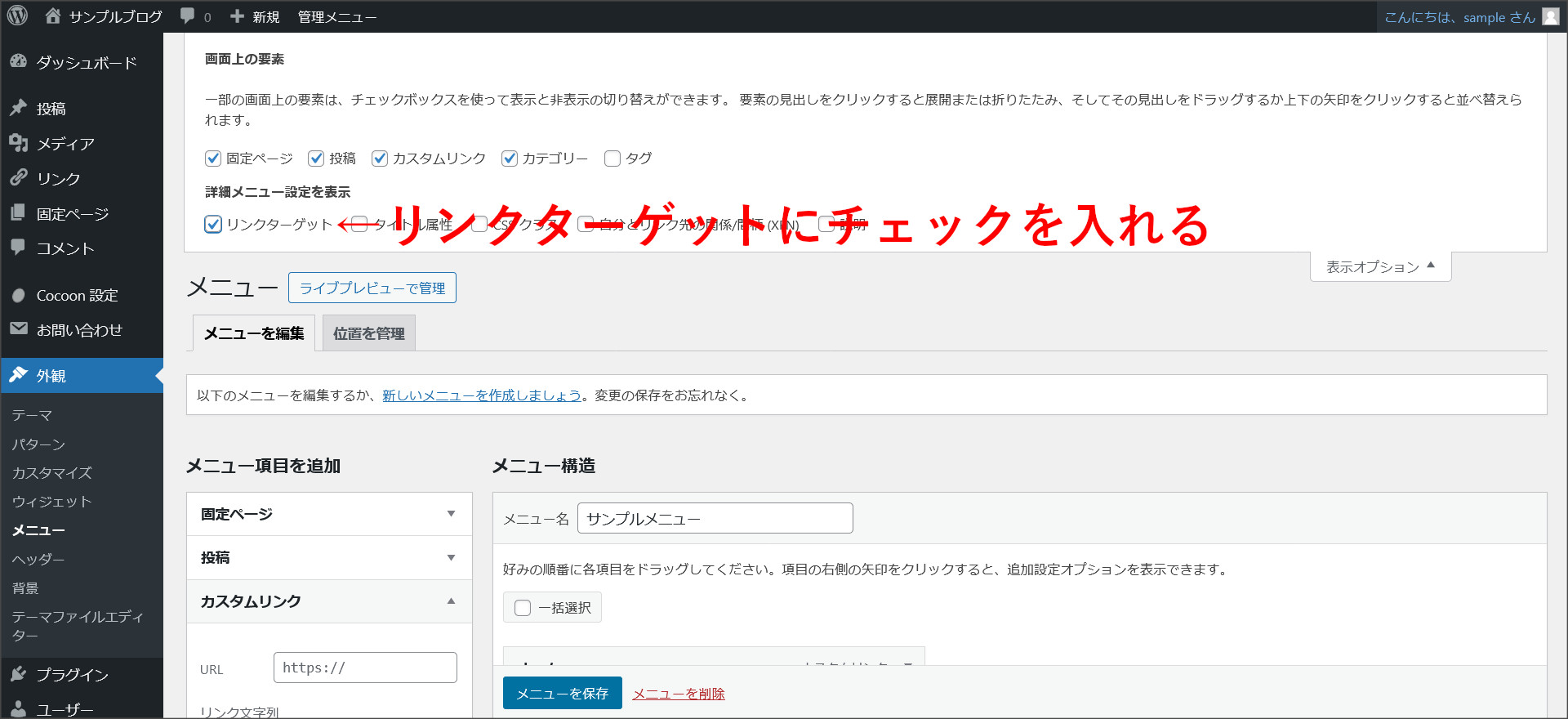Click the 新しいメニューを作成しましょう link

pos(481,395)
